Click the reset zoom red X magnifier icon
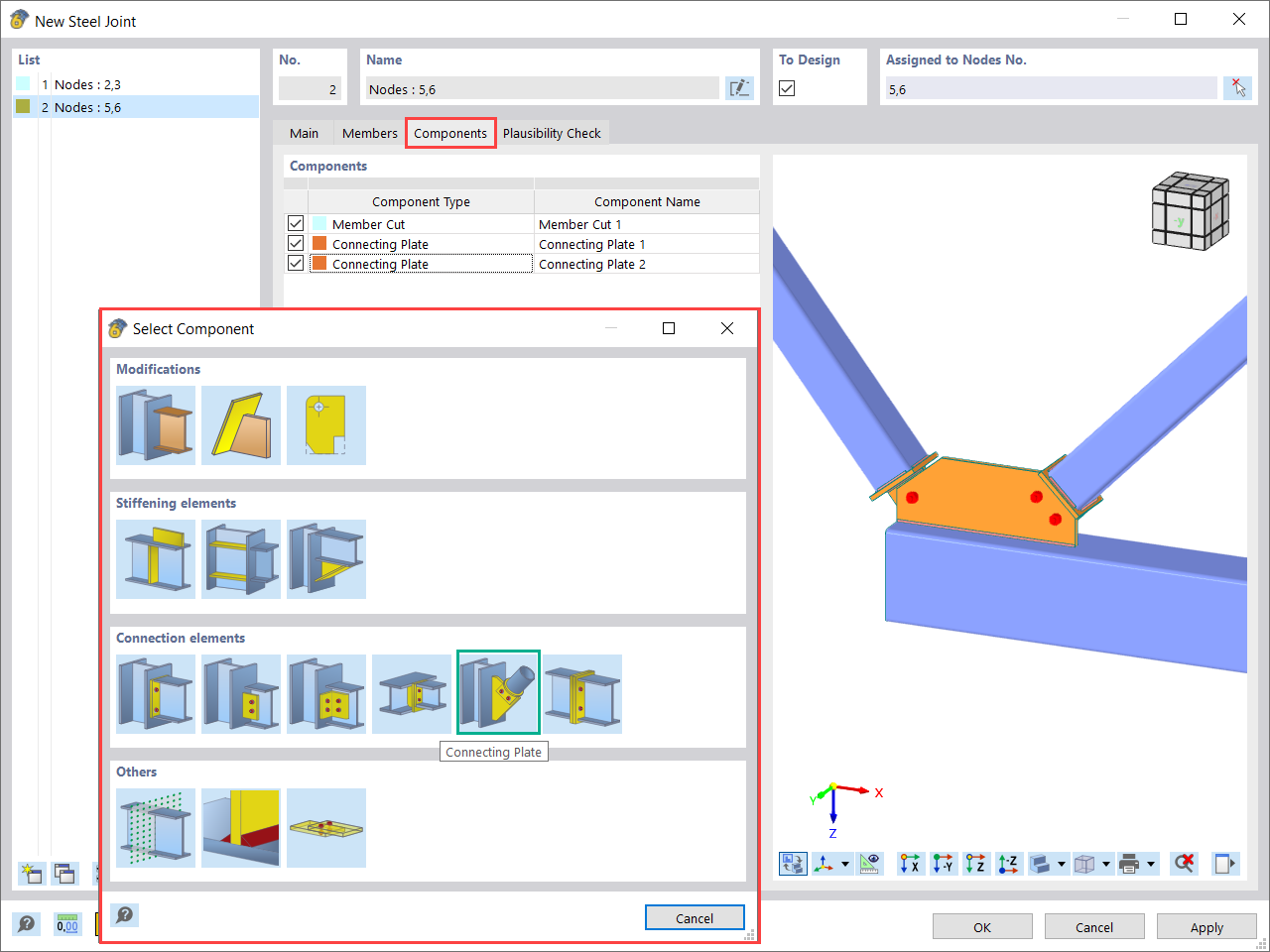Image resolution: width=1270 pixels, height=952 pixels. pyautogui.click(x=1184, y=864)
